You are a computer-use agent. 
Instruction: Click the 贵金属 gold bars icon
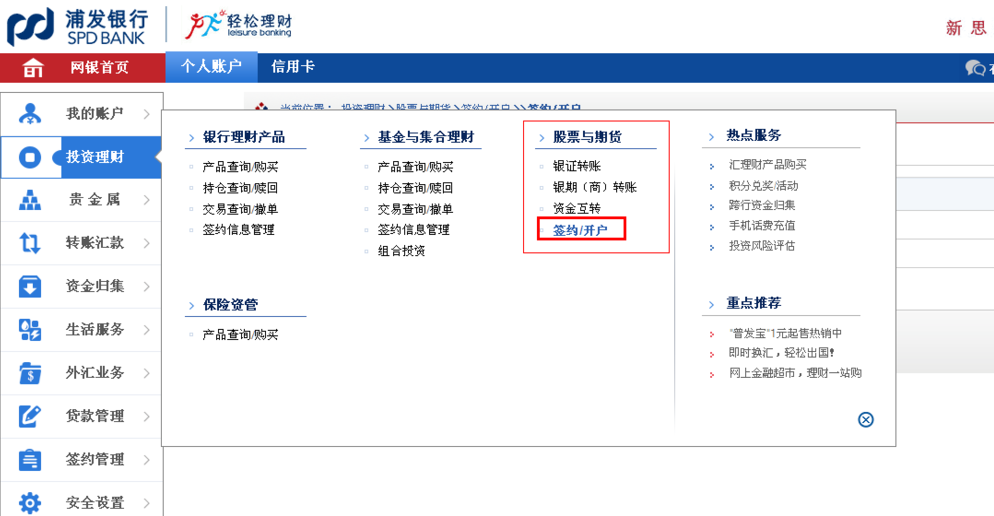pyautogui.click(x=30, y=200)
